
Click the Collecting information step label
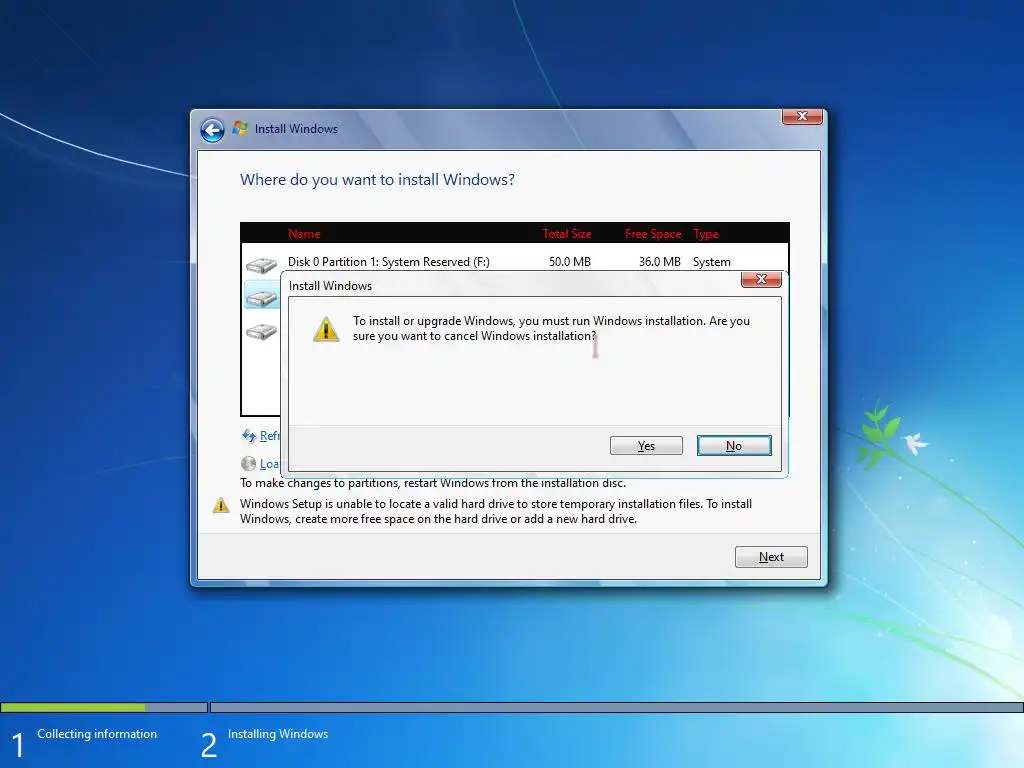(x=97, y=734)
